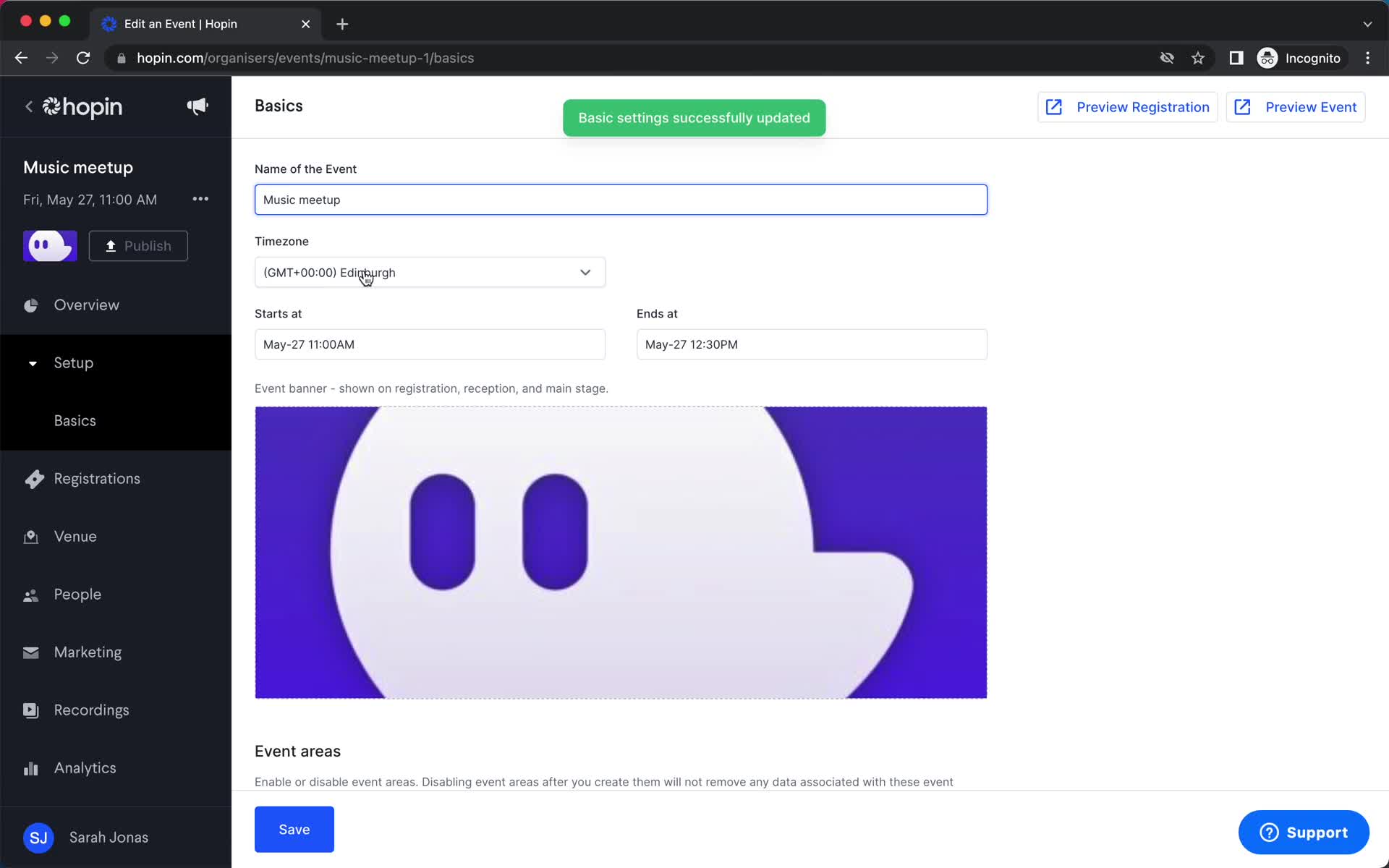The height and width of the screenshot is (868, 1389).
Task: Click the event ghost thumbnail in sidebar
Action: pyautogui.click(x=50, y=246)
